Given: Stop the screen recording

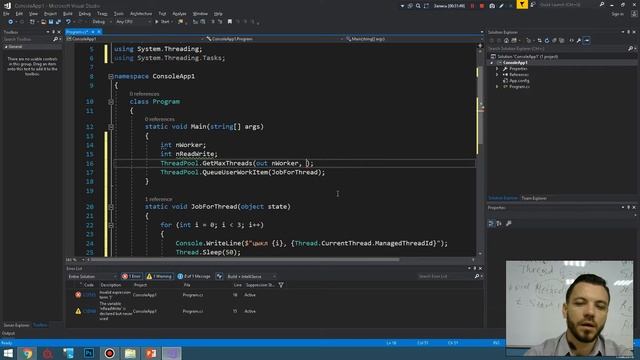Looking at the screenshot, I should pyautogui.click(x=482, y=6).
